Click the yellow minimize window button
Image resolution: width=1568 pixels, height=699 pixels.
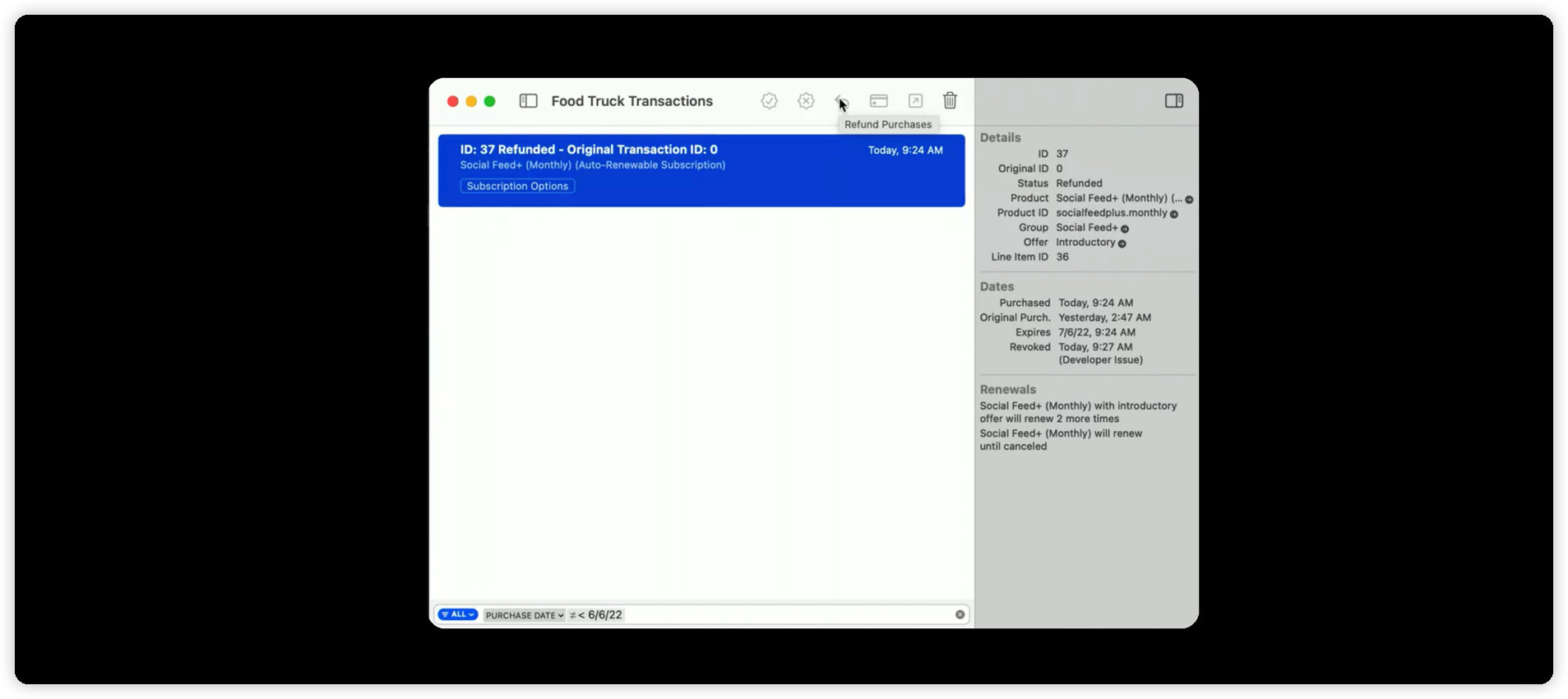[x=471, y=101]
